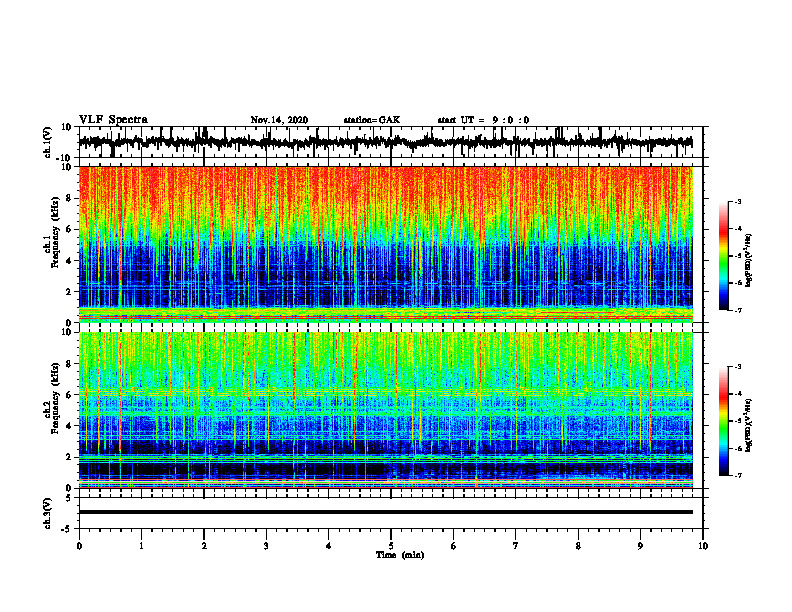The image size is (792, 612).
Task: Click the 'station=GAK' header label
Action: coord(372,120)
